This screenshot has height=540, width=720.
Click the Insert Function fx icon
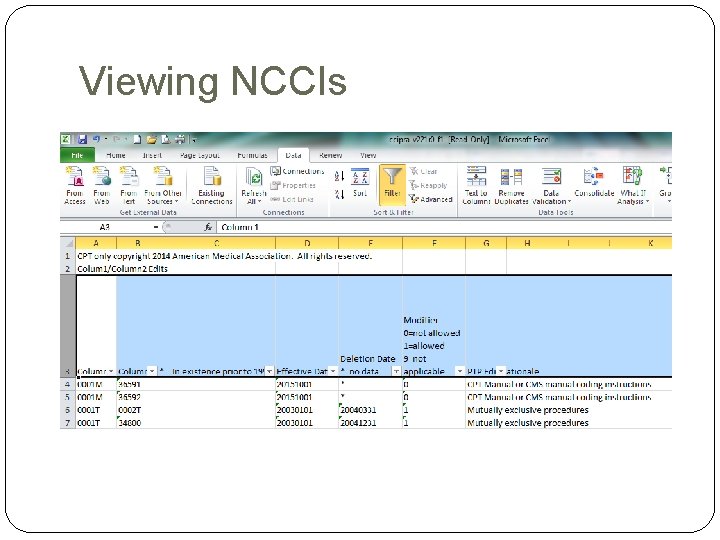click(208, 227)
